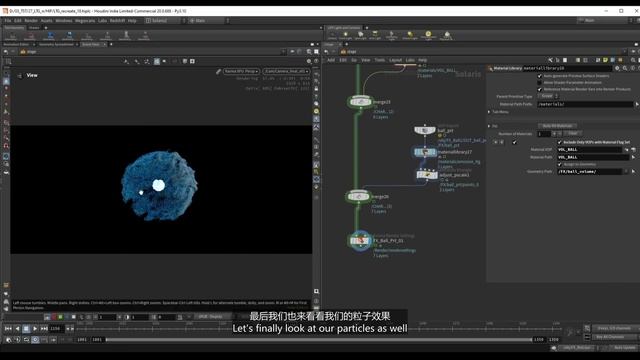
Task: Toggle Auto-generate Preview Surface Shaders checkbox
Action: (540, 76)
